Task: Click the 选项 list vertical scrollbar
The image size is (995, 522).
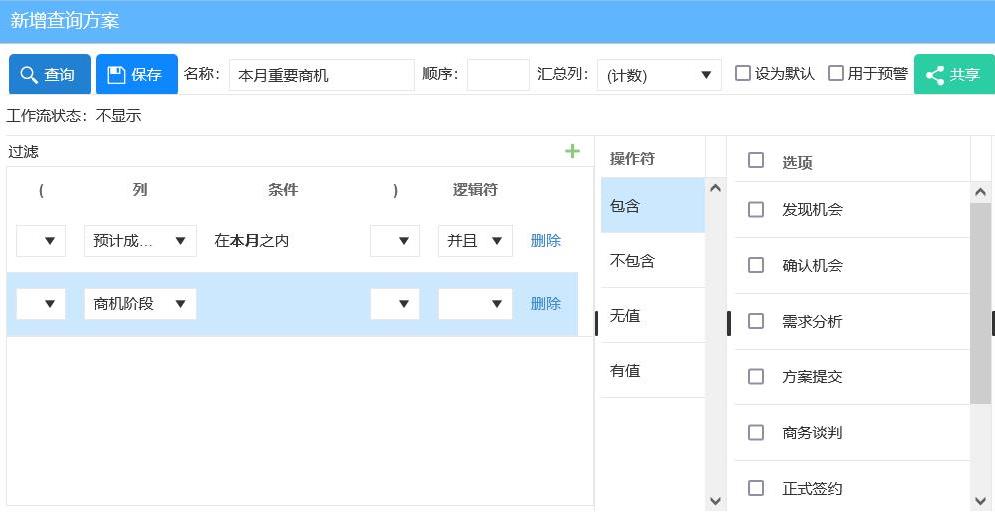Action: tap(980, 300)
